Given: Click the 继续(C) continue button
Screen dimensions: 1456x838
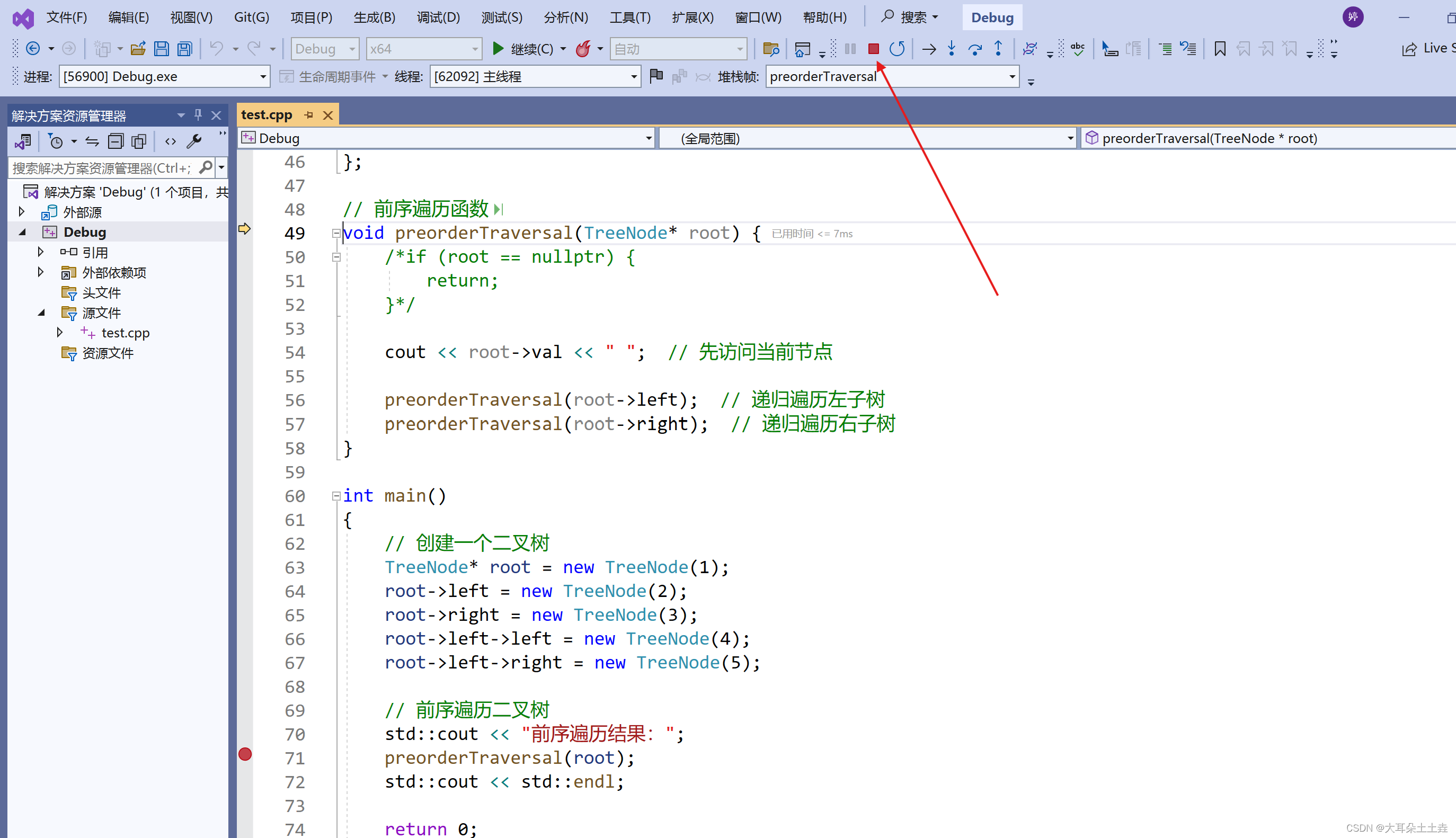Looking at the screenshot, I should [522, 49].
